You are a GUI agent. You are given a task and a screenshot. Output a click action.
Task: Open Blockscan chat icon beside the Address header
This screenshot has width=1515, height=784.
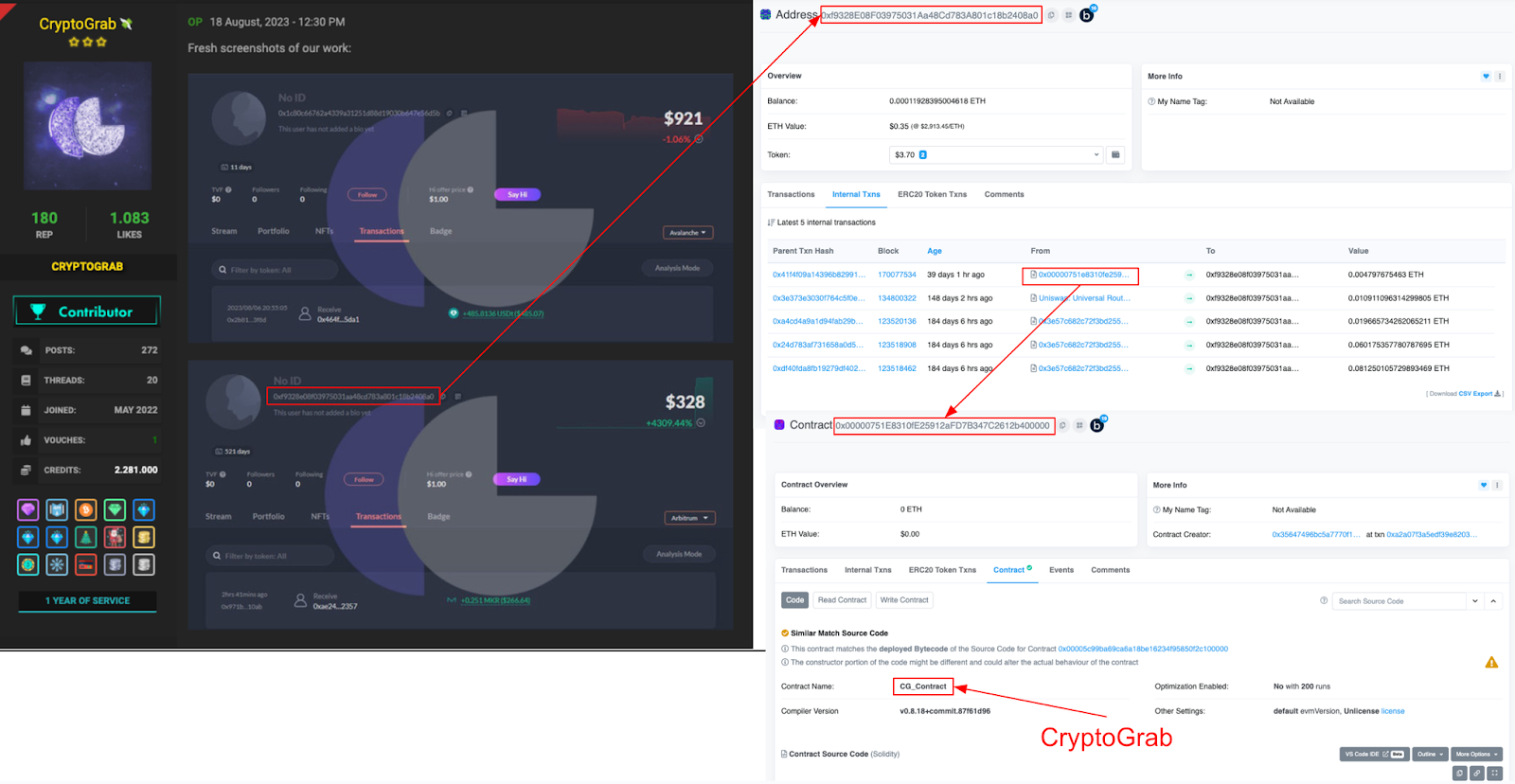click(x=1087, y=14)
